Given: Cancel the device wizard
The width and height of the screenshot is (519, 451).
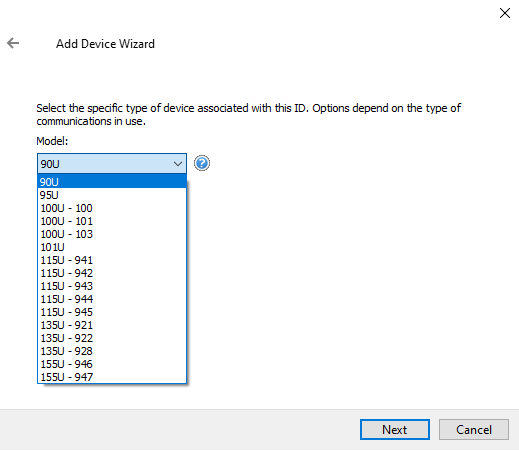Looking at the screenshot, I should [474, 429].
